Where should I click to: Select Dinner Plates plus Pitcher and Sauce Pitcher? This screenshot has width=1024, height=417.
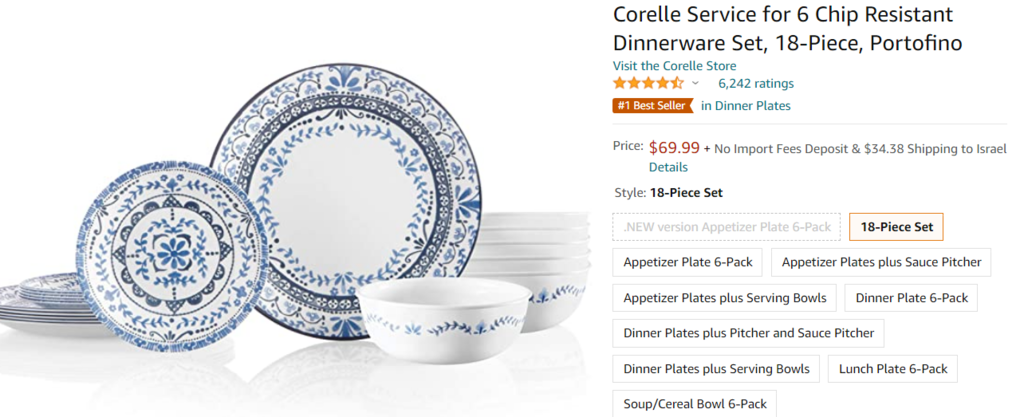point(748,333)
